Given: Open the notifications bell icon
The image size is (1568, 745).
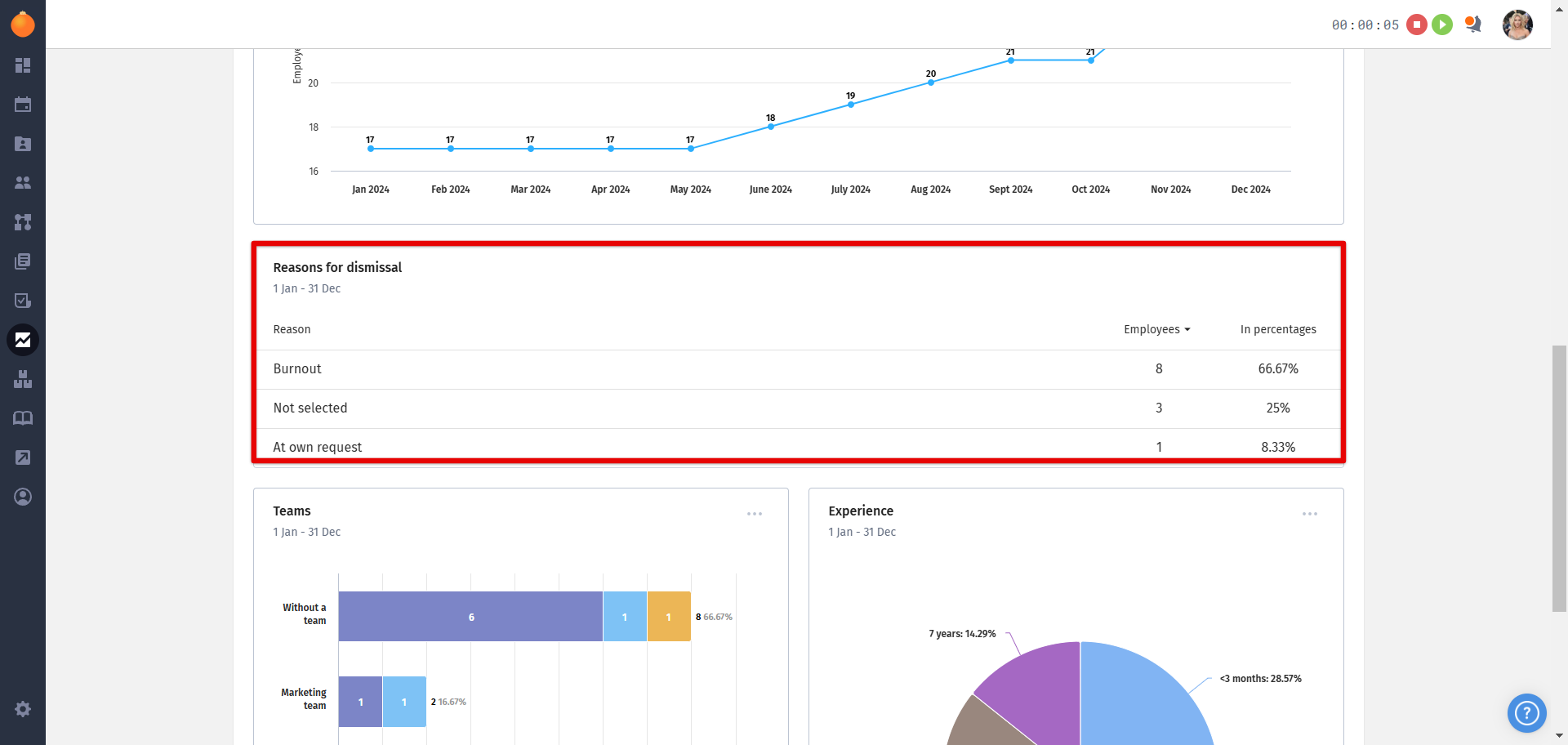Looking at the screenshot, I should point(1473,25).
